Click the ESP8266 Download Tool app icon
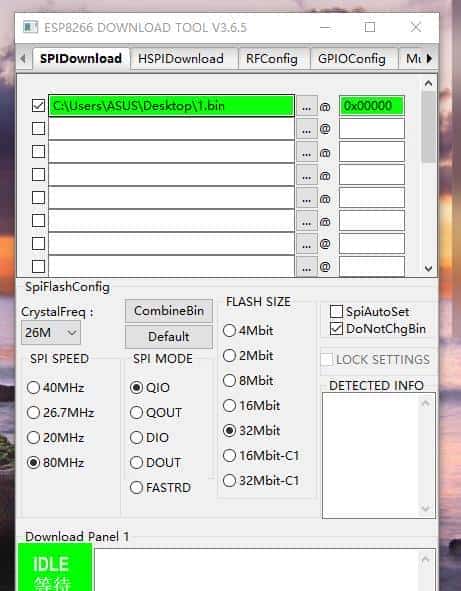461x591 pixels. point(31,27)
